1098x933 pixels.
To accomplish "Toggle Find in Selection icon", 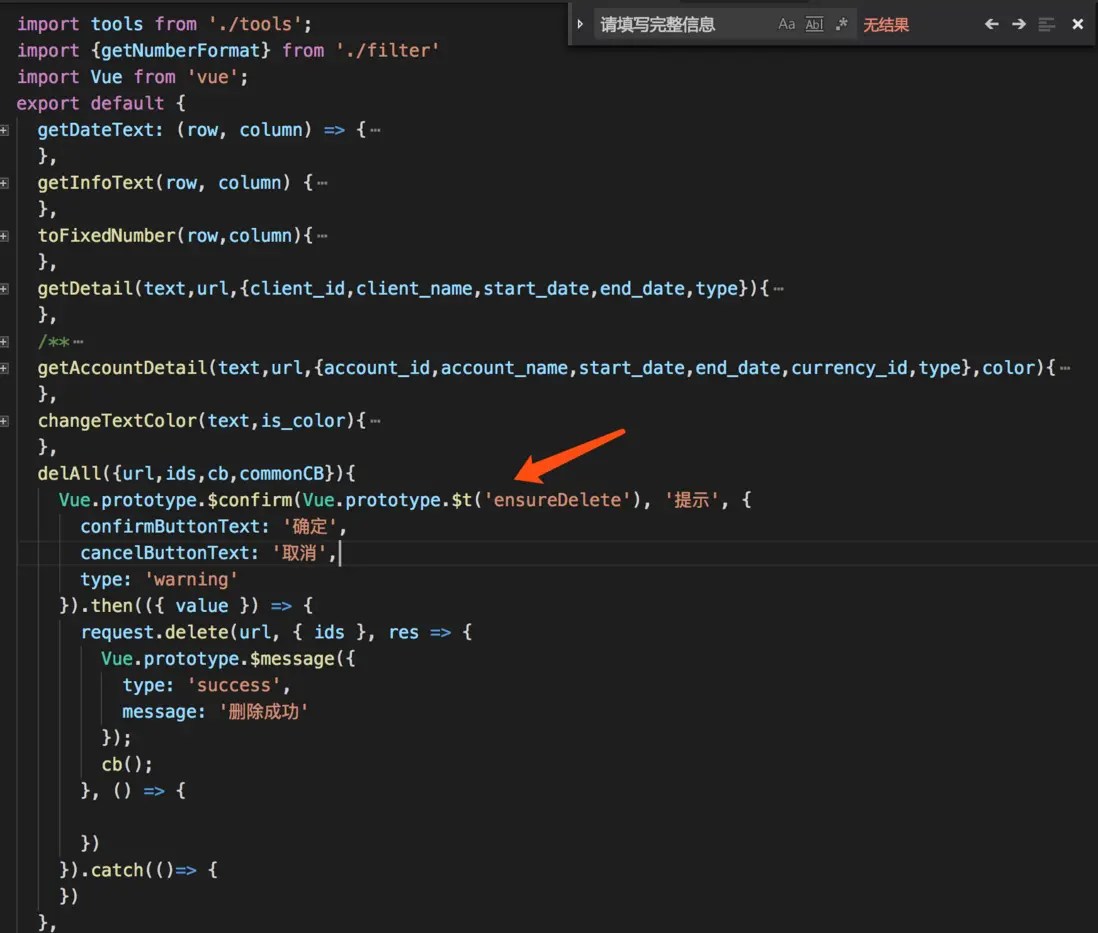I will coord(1047,23).
